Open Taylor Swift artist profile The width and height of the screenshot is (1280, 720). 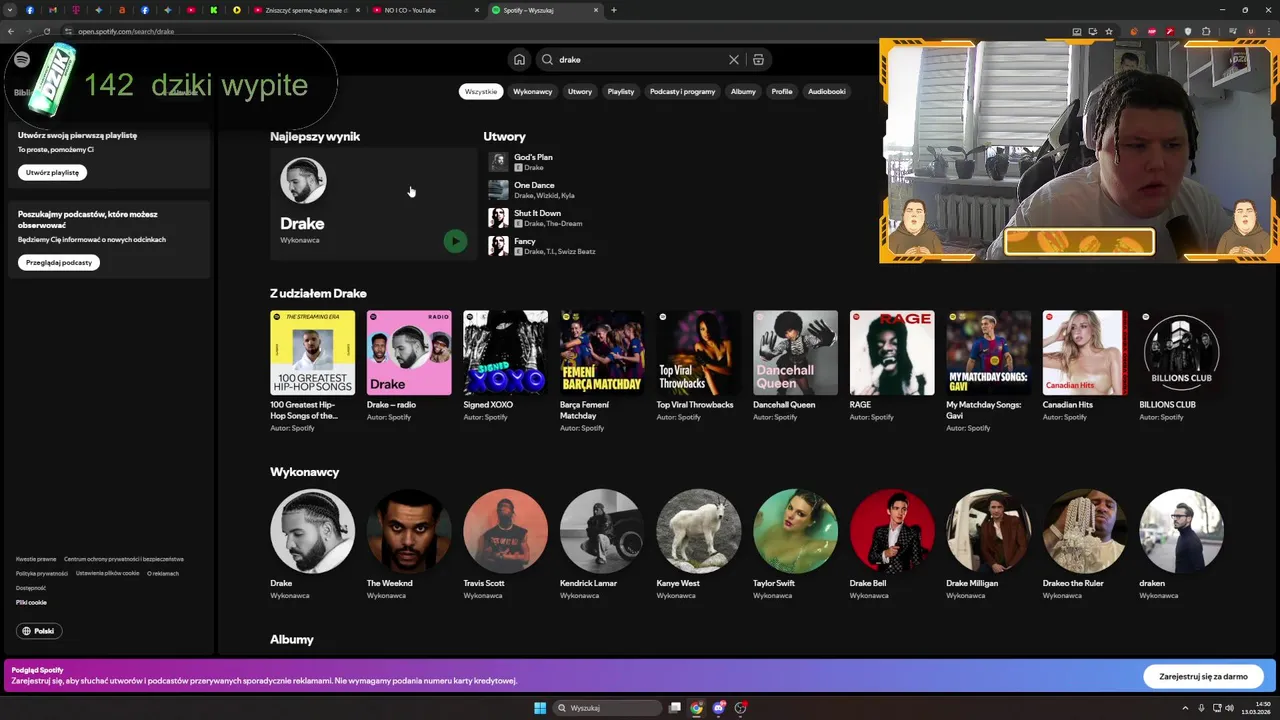[795, 531]
